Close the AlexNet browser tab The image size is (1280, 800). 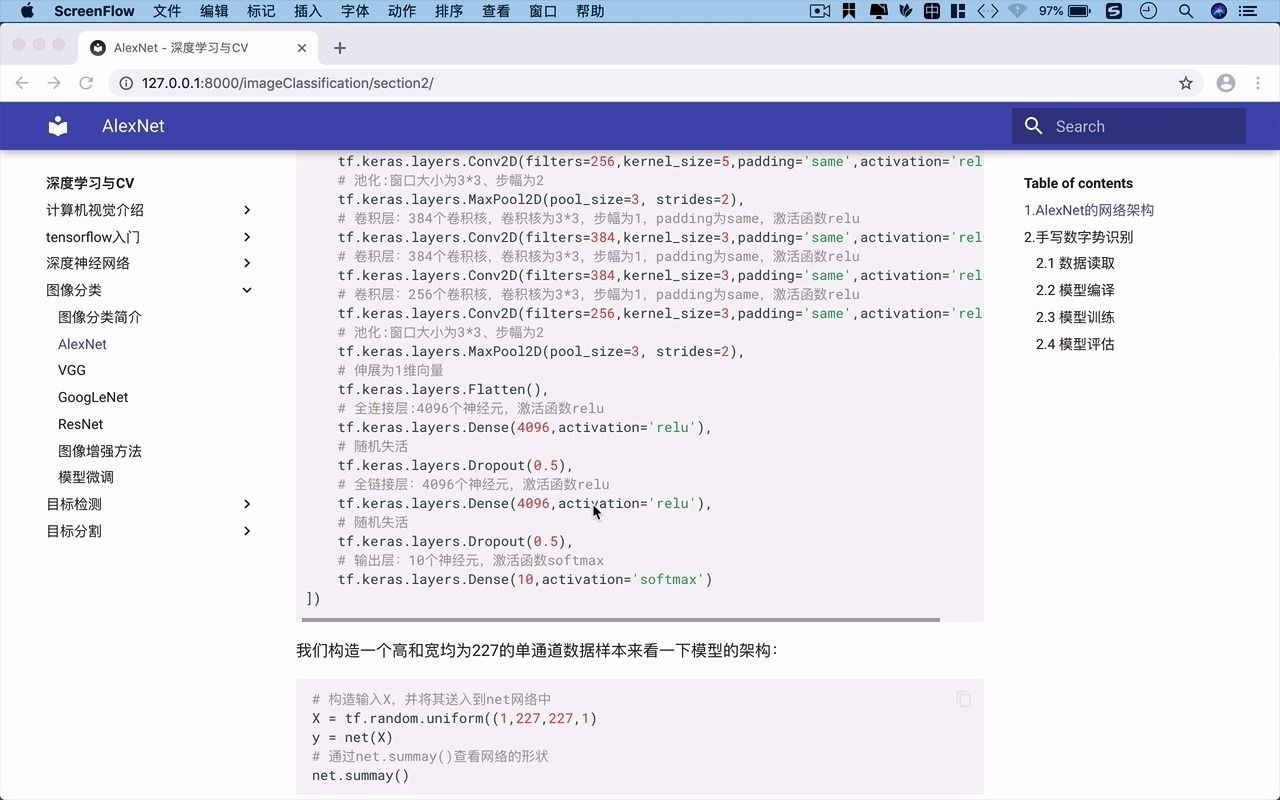[x=302, y=48]
